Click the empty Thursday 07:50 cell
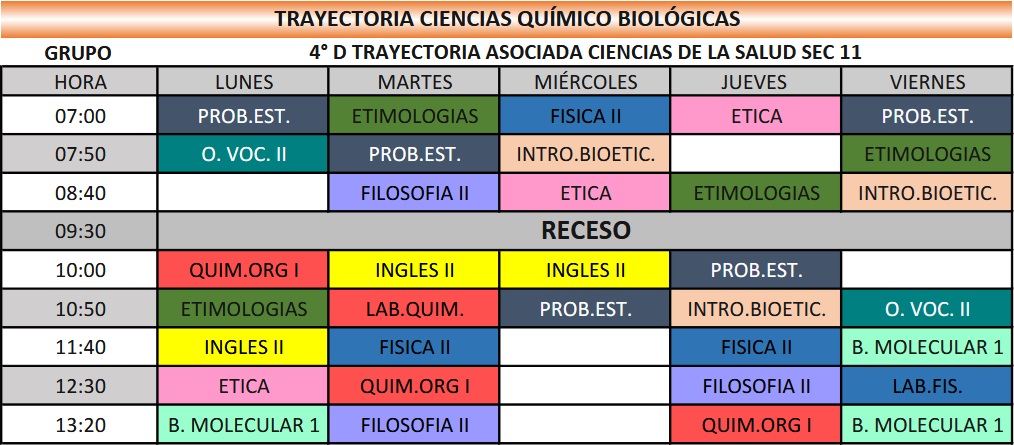 point(756,154)
